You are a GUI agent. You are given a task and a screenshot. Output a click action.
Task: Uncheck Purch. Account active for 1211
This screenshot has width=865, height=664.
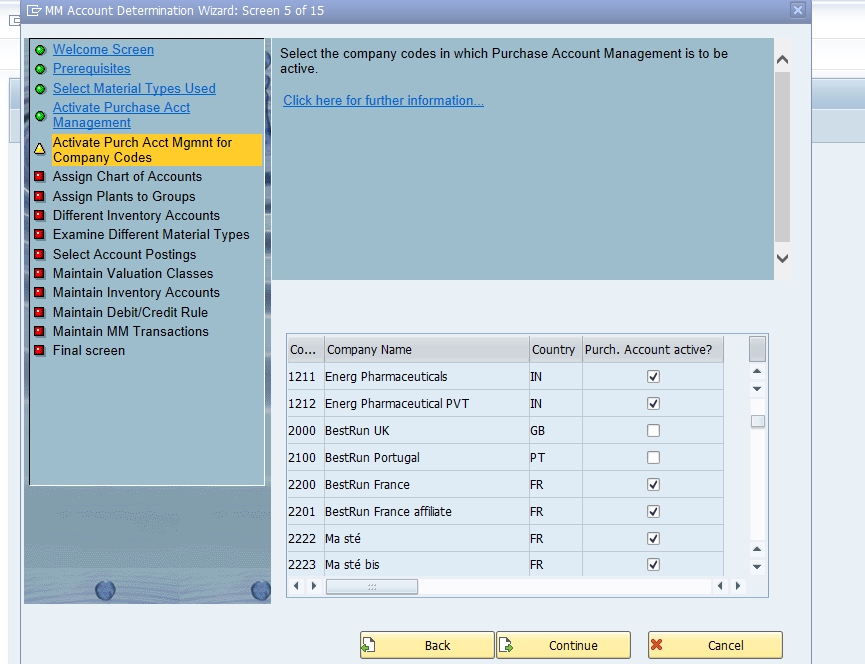[653, 377]
